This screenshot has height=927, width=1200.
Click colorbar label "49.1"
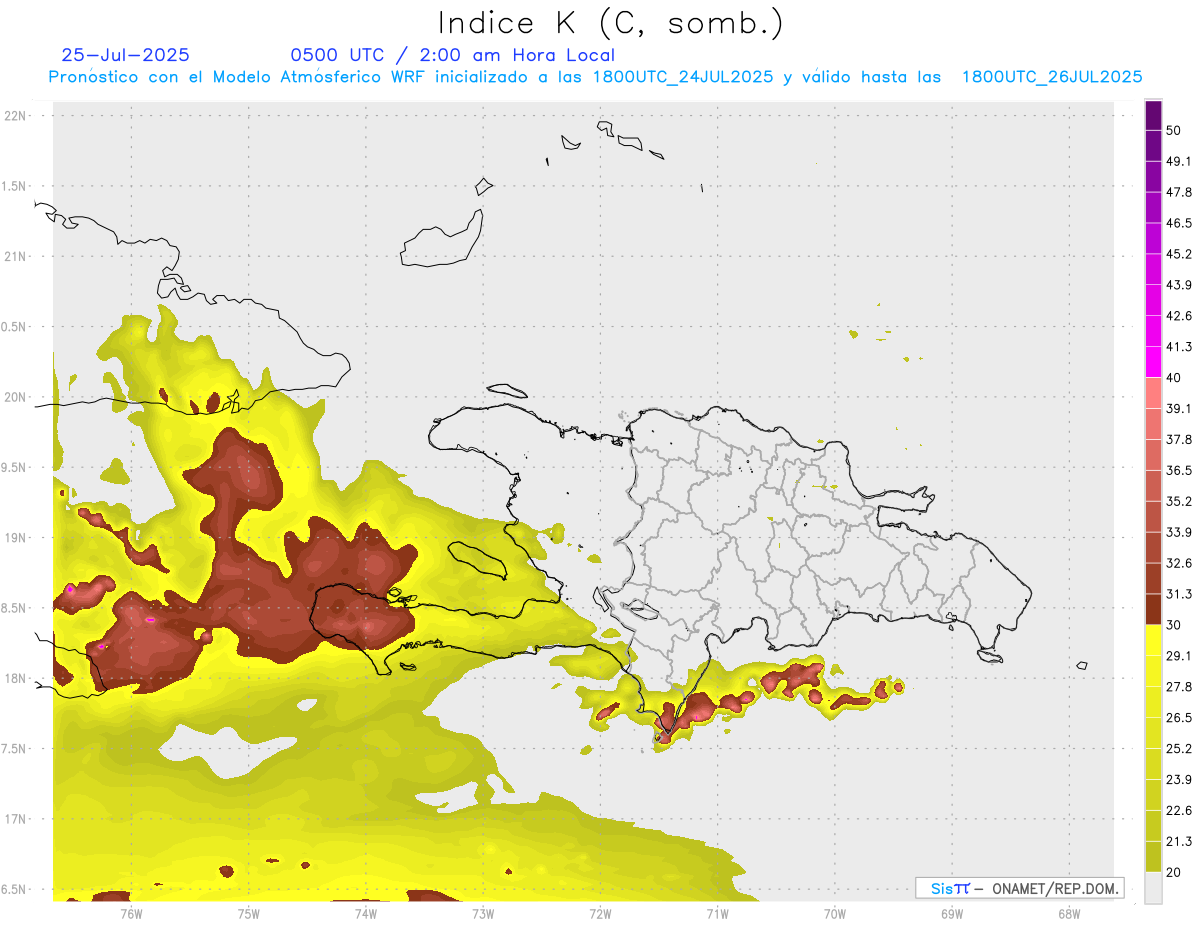[x=1179, y=162]
